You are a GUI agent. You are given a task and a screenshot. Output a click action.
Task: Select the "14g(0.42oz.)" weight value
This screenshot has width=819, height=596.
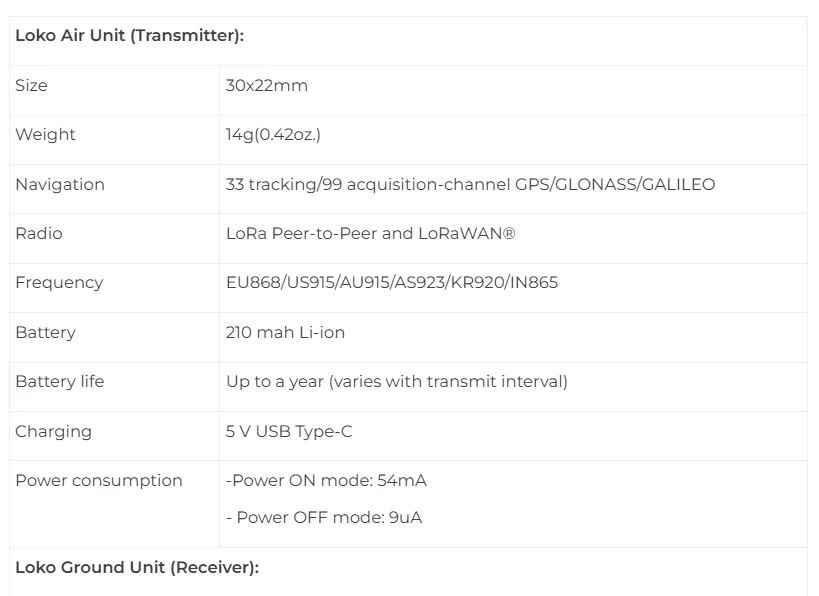click(273, 135)
